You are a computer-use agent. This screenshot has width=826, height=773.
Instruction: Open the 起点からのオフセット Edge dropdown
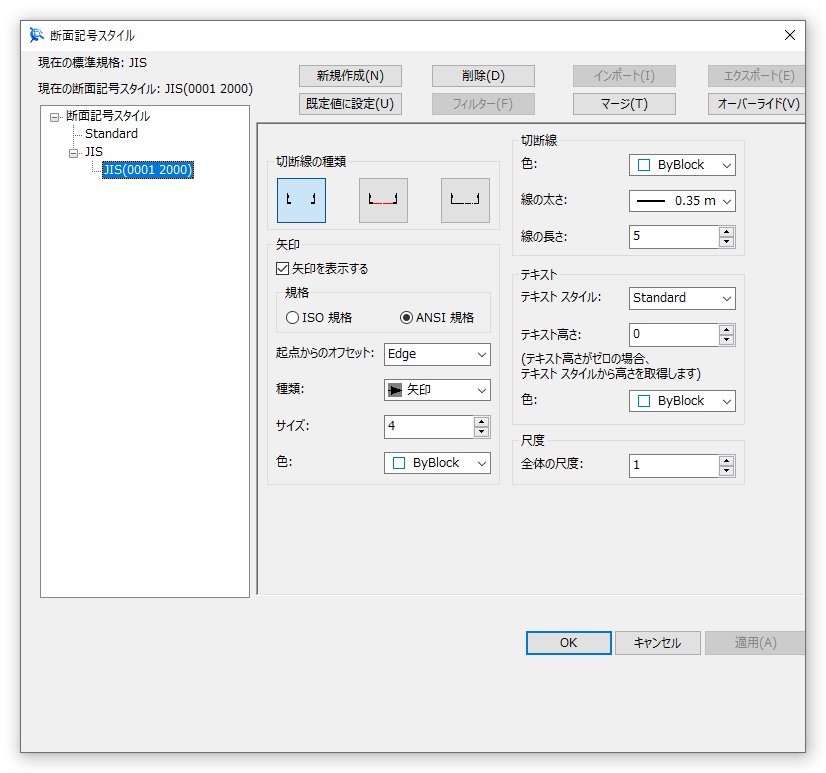pos(437,354)
